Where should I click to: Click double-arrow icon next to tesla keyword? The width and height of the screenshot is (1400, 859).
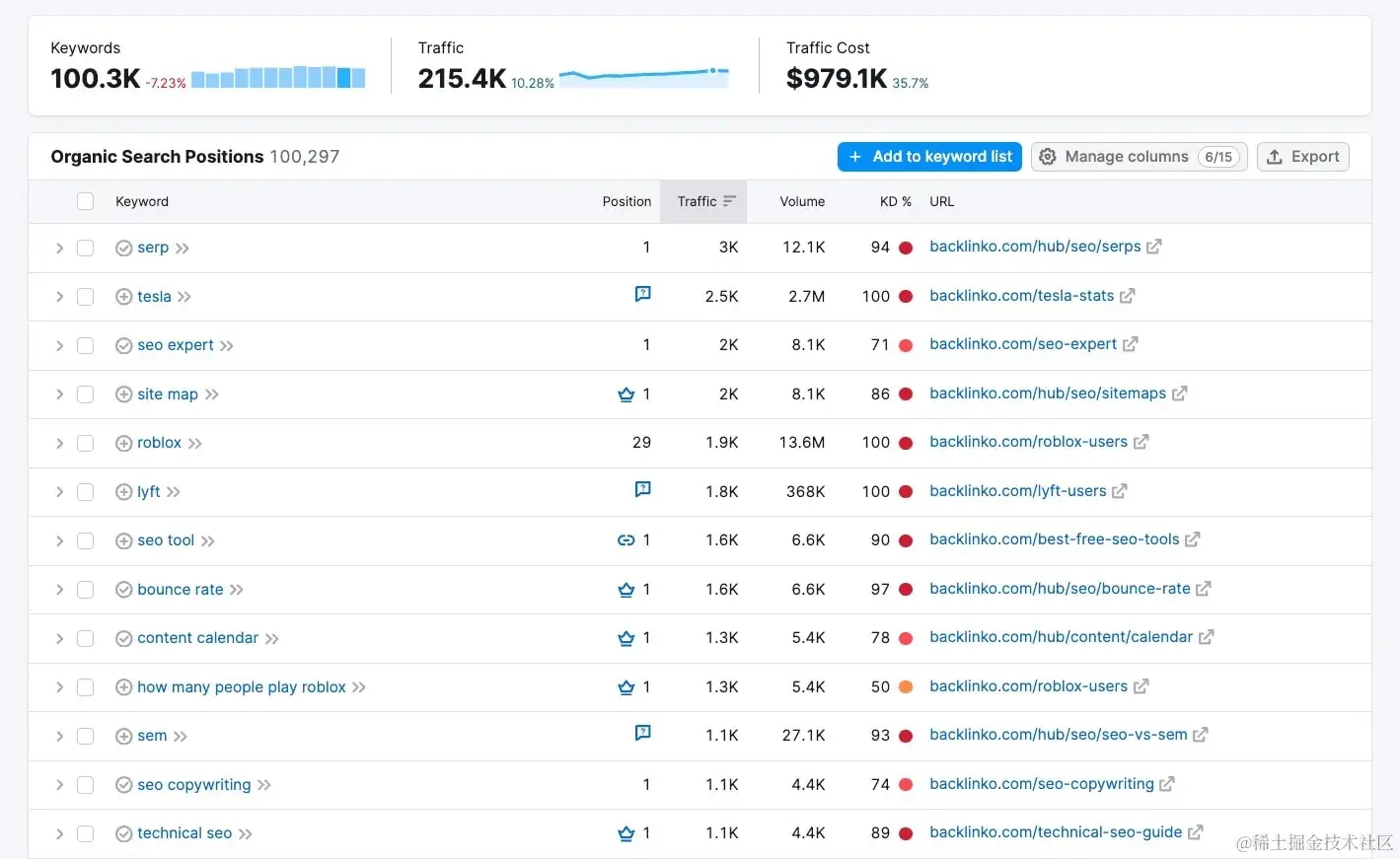tap(184, 297)
